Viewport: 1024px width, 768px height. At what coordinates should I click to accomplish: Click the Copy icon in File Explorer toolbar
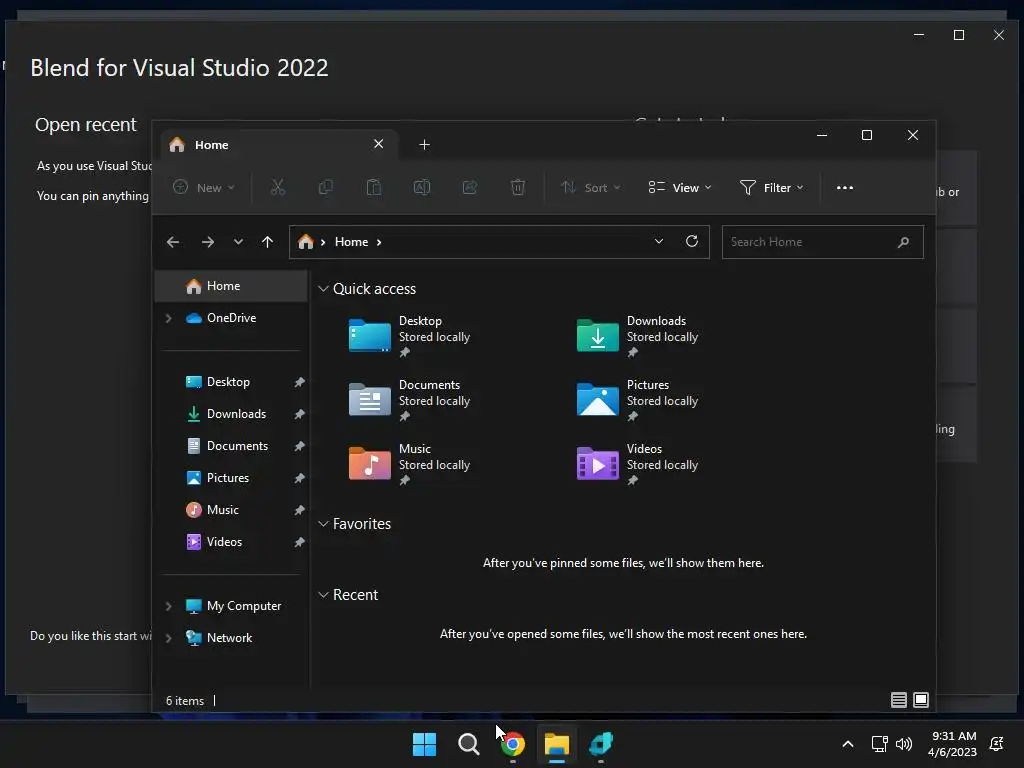(x=325, y=187)
